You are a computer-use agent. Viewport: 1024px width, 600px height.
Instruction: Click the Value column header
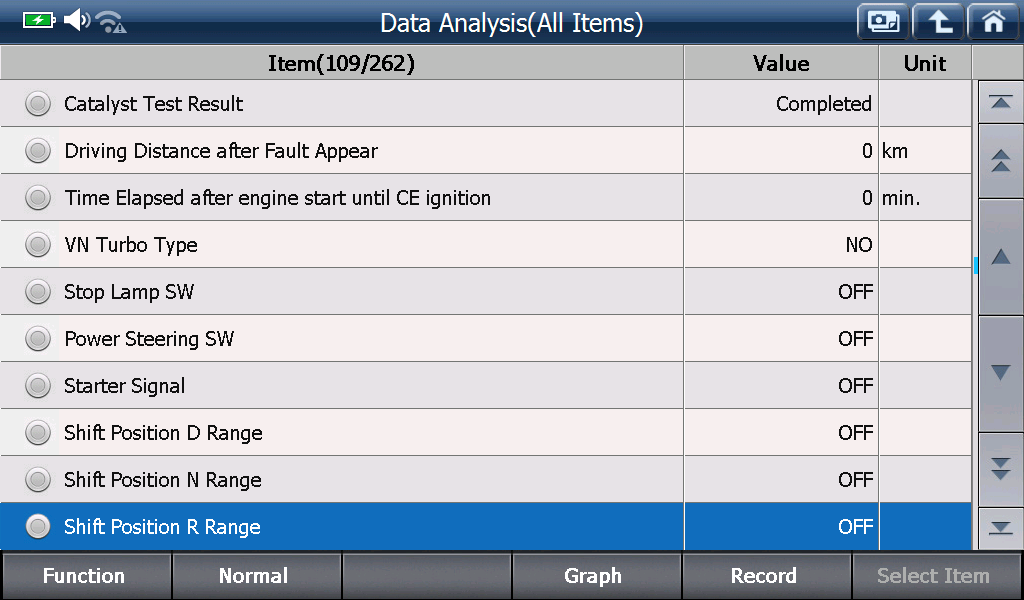781,63
